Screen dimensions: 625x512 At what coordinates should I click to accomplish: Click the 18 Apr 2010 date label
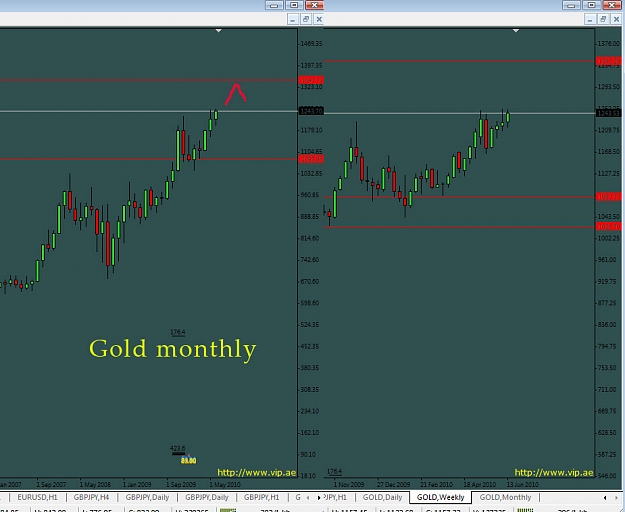coord(480,485)
